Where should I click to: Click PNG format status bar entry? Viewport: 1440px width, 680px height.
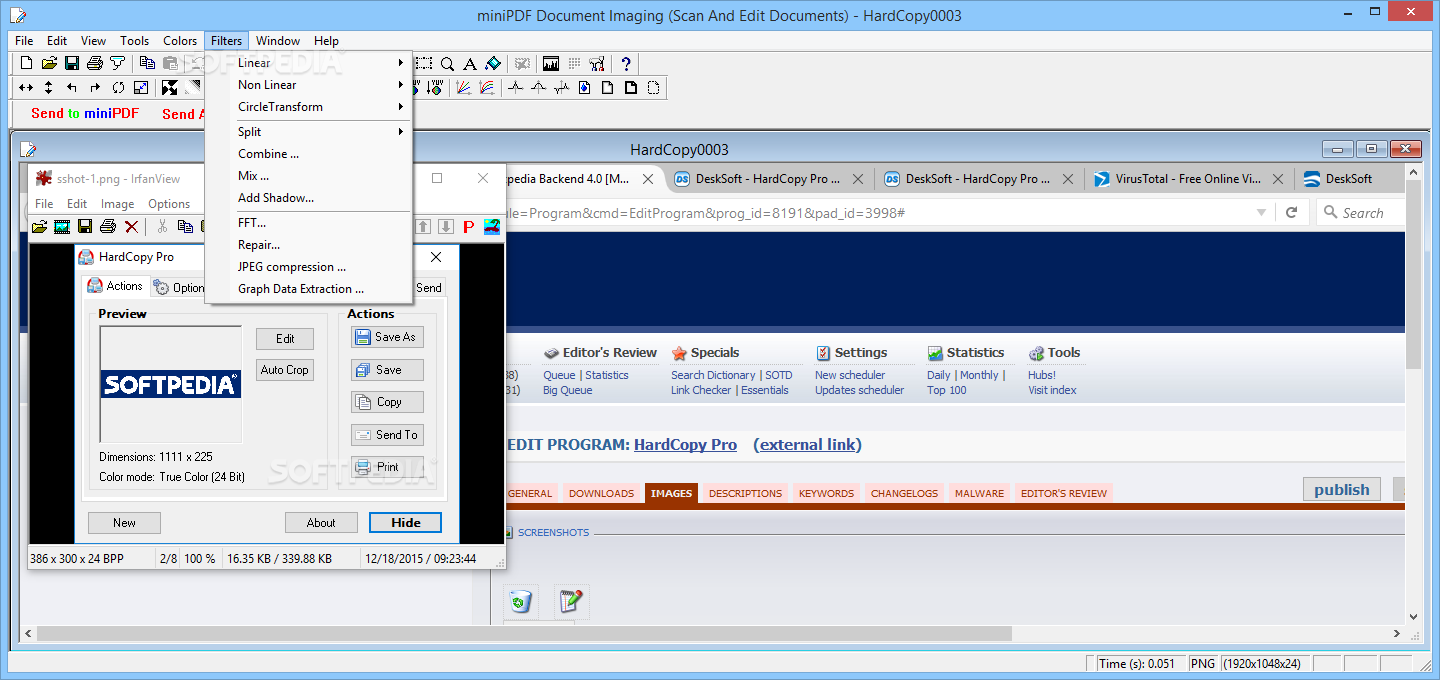click(1202, 663)
